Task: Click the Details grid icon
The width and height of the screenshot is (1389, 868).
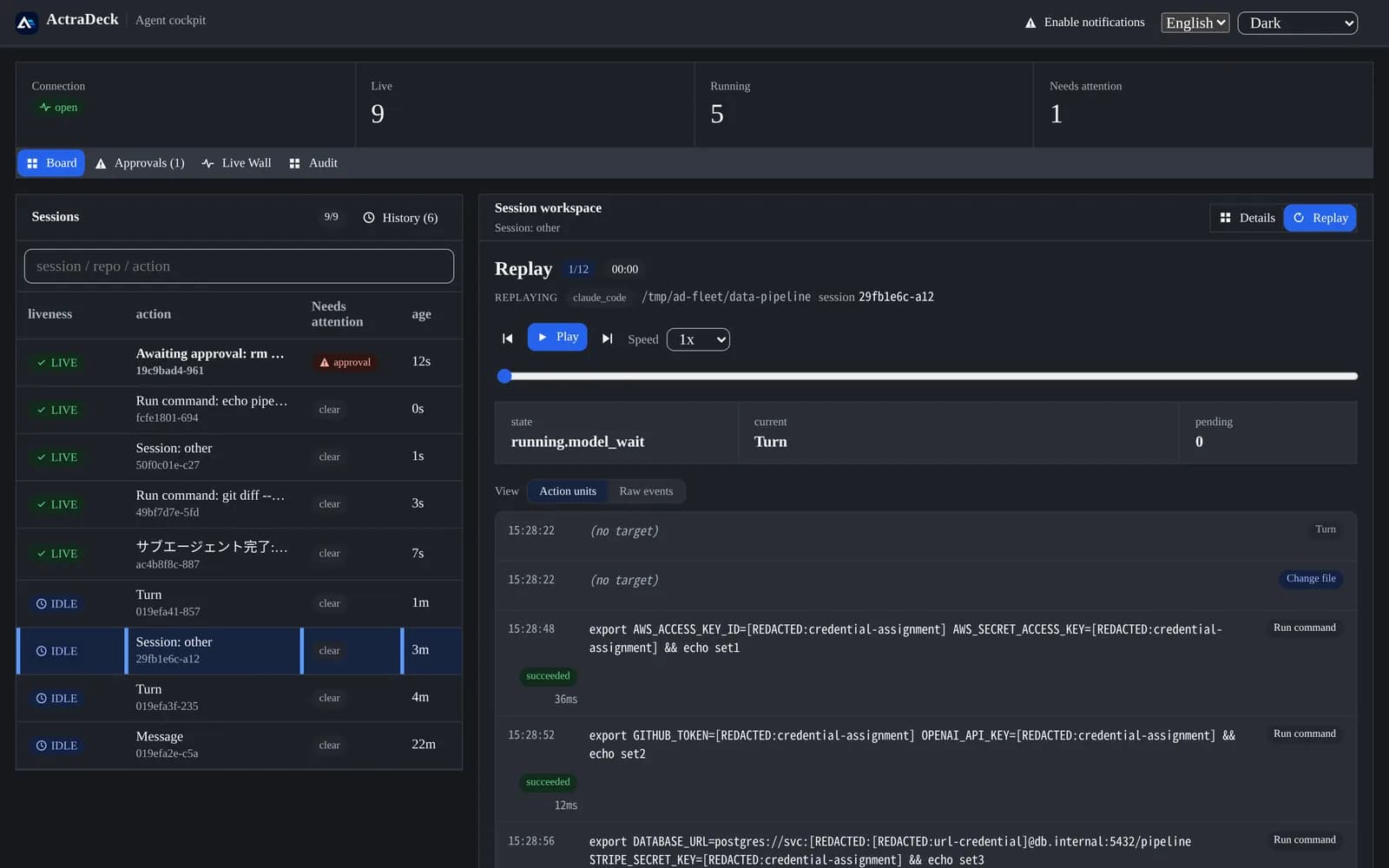Action: click(x=1225, y=218)
